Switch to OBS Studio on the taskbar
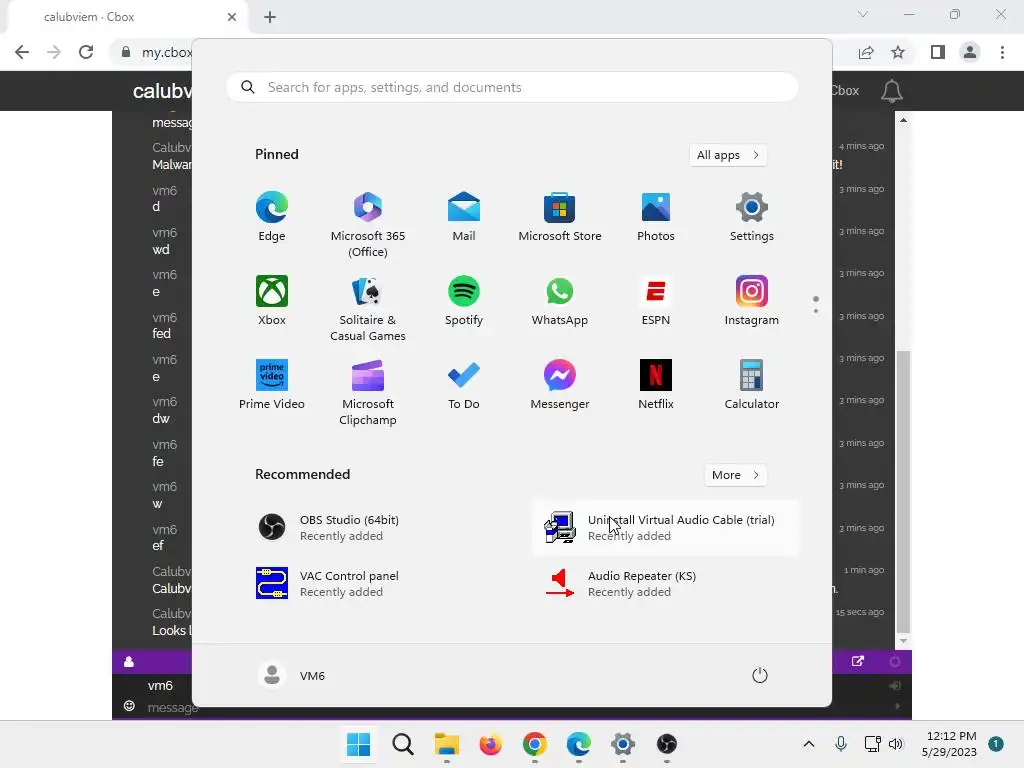Screen dimensions: 1024x768 [667, 744]
